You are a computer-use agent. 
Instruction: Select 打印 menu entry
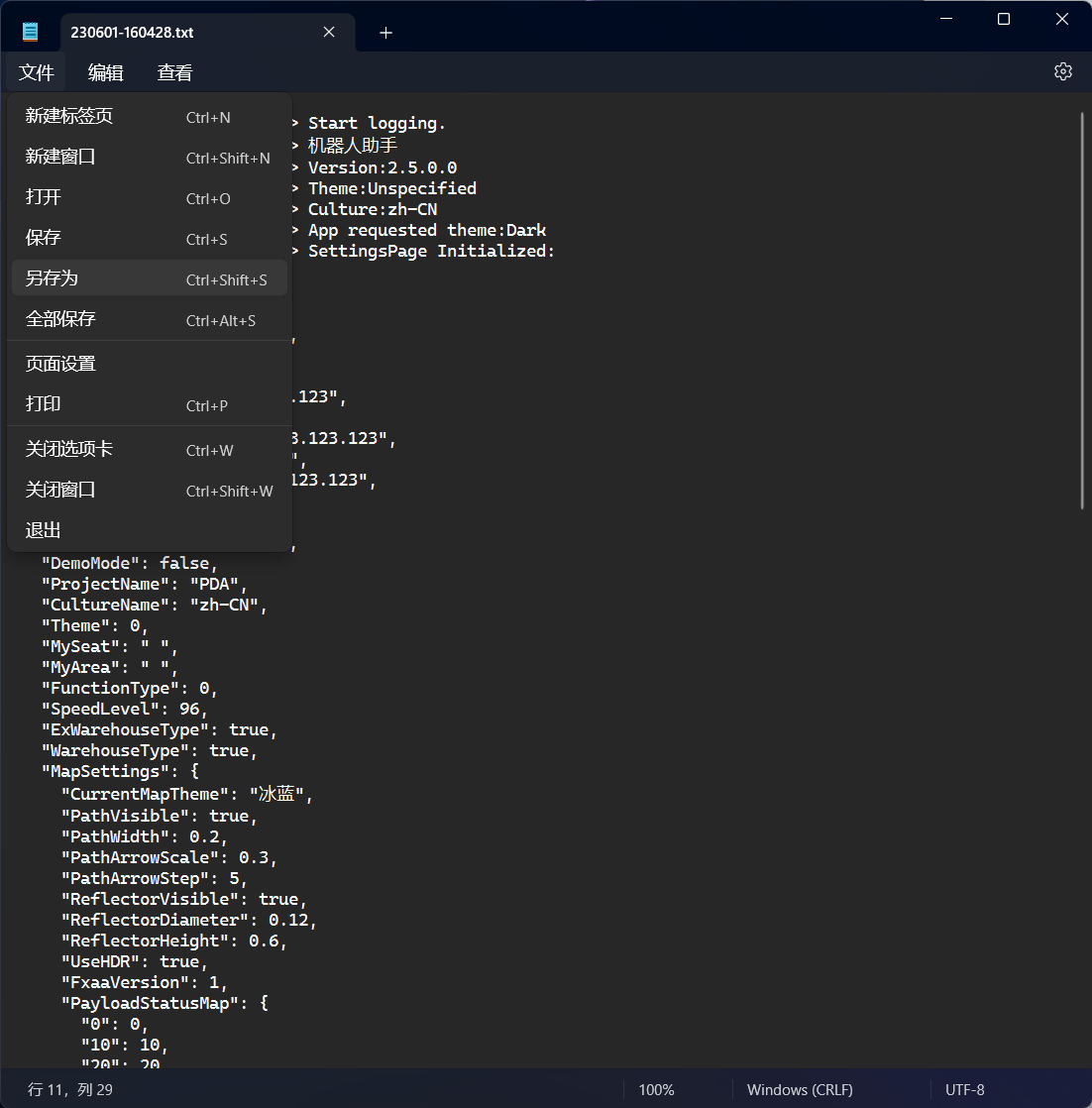(150, 404)
